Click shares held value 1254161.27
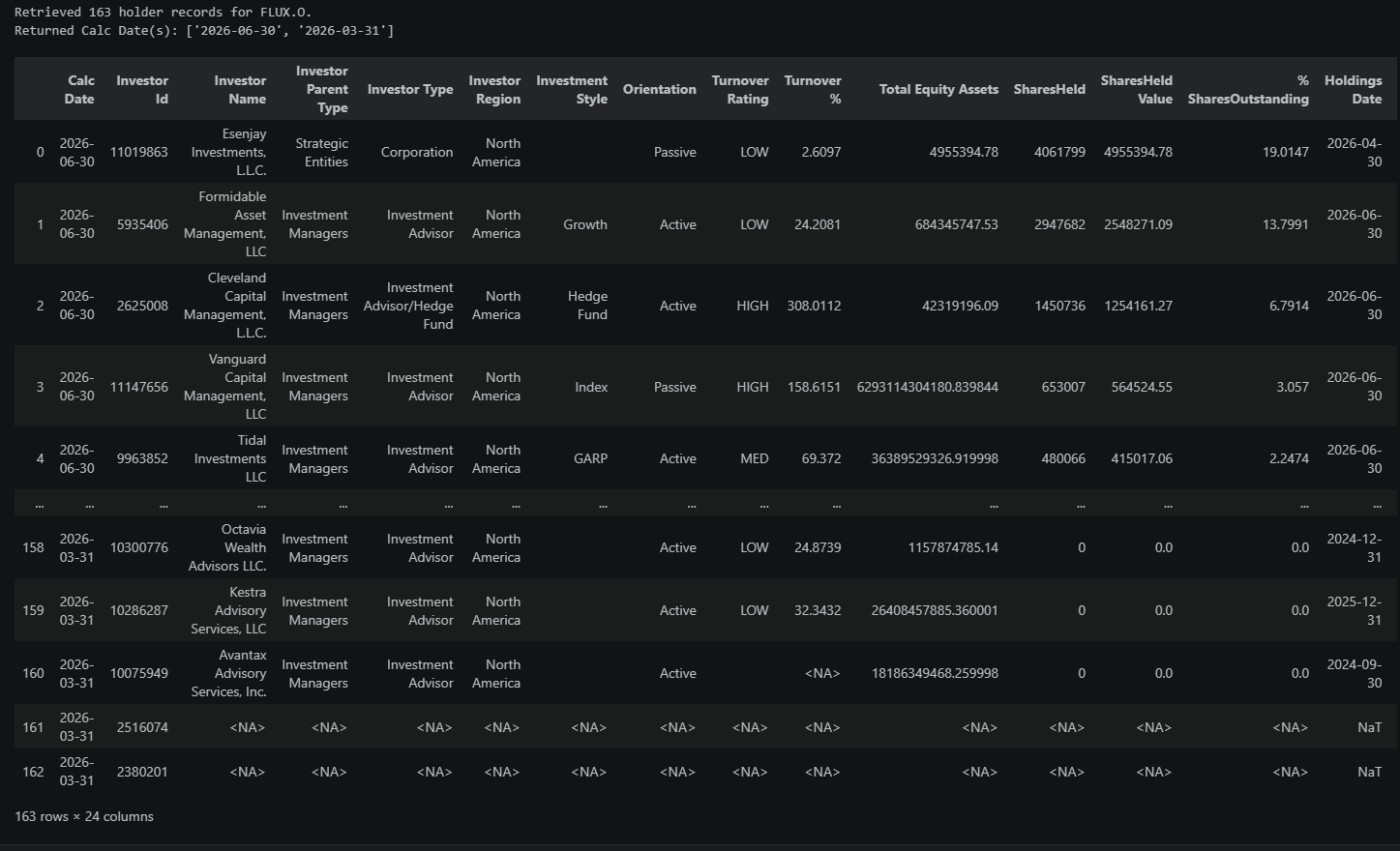 1138,306
